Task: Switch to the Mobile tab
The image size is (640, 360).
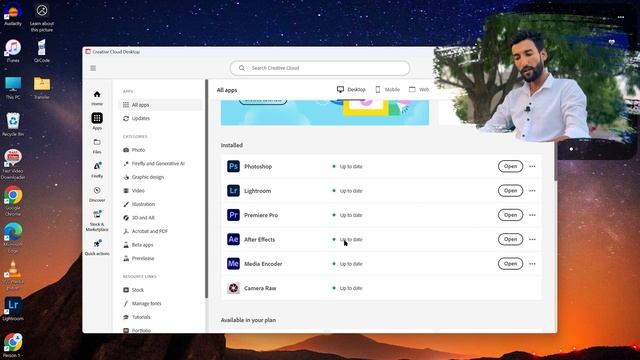Action: [x=387, y=89]
